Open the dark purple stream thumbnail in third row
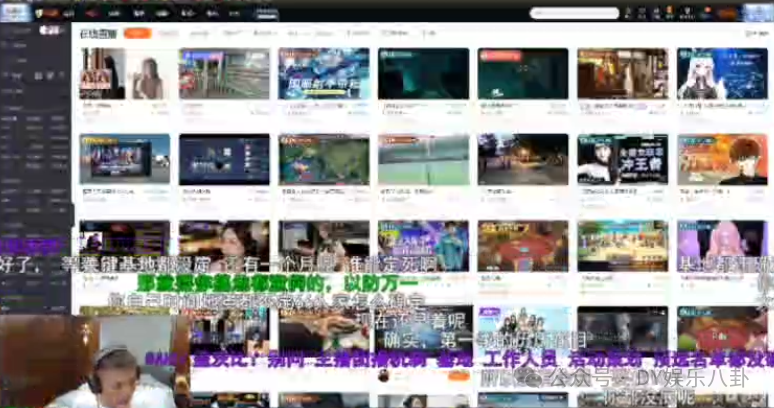Image resolution: width=774 pixels, height=408 pixels. coord(125,246)
